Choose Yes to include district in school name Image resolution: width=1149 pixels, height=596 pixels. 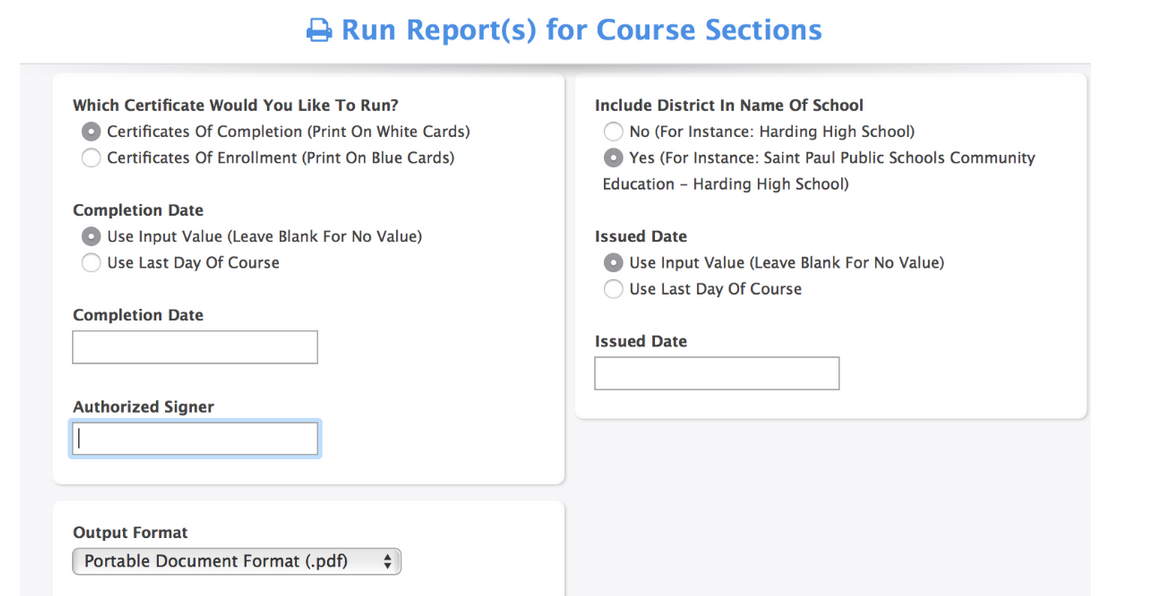click(x=613, y=158)
